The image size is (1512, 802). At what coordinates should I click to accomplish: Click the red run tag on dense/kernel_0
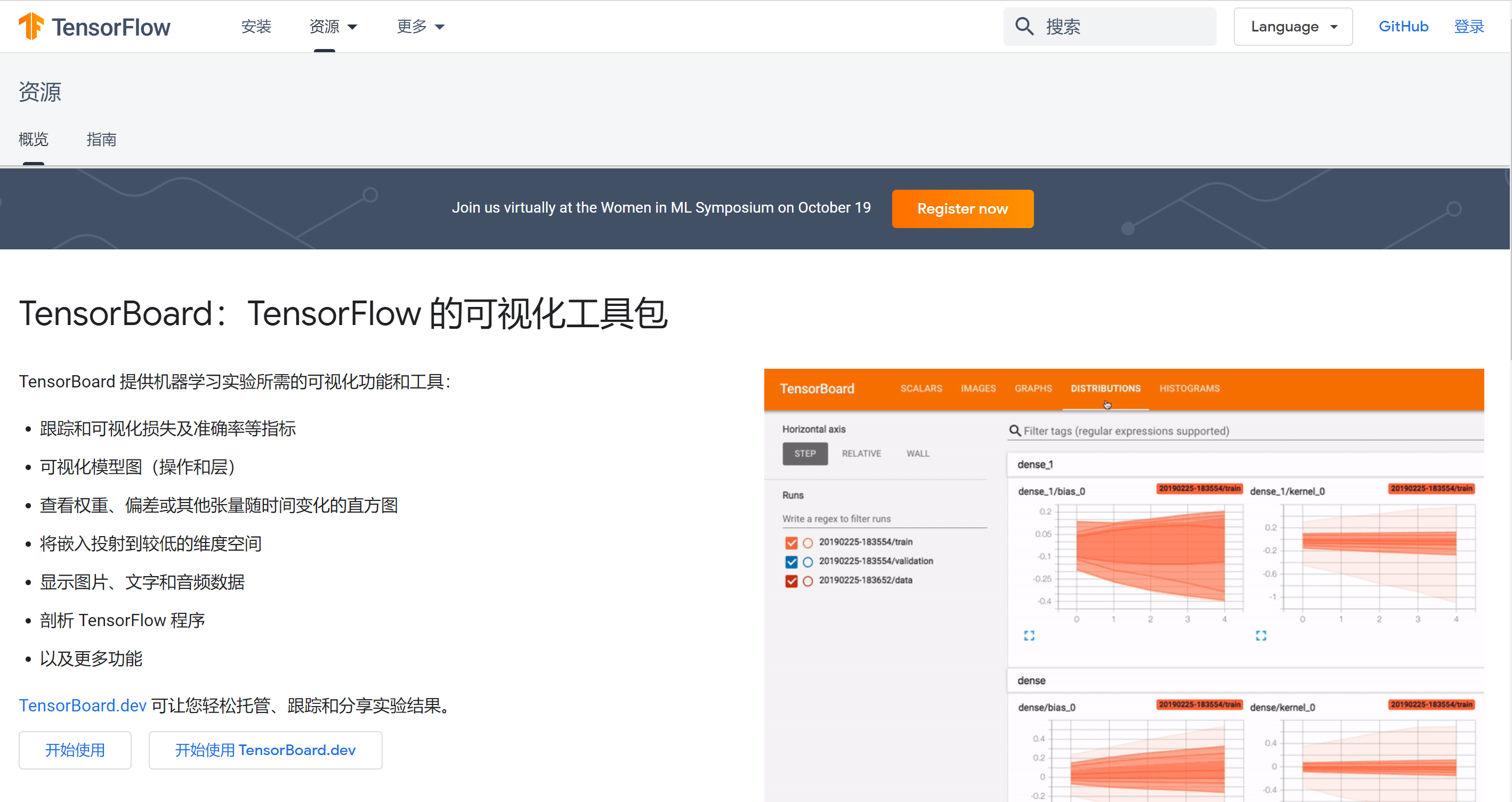[1431, 704]
